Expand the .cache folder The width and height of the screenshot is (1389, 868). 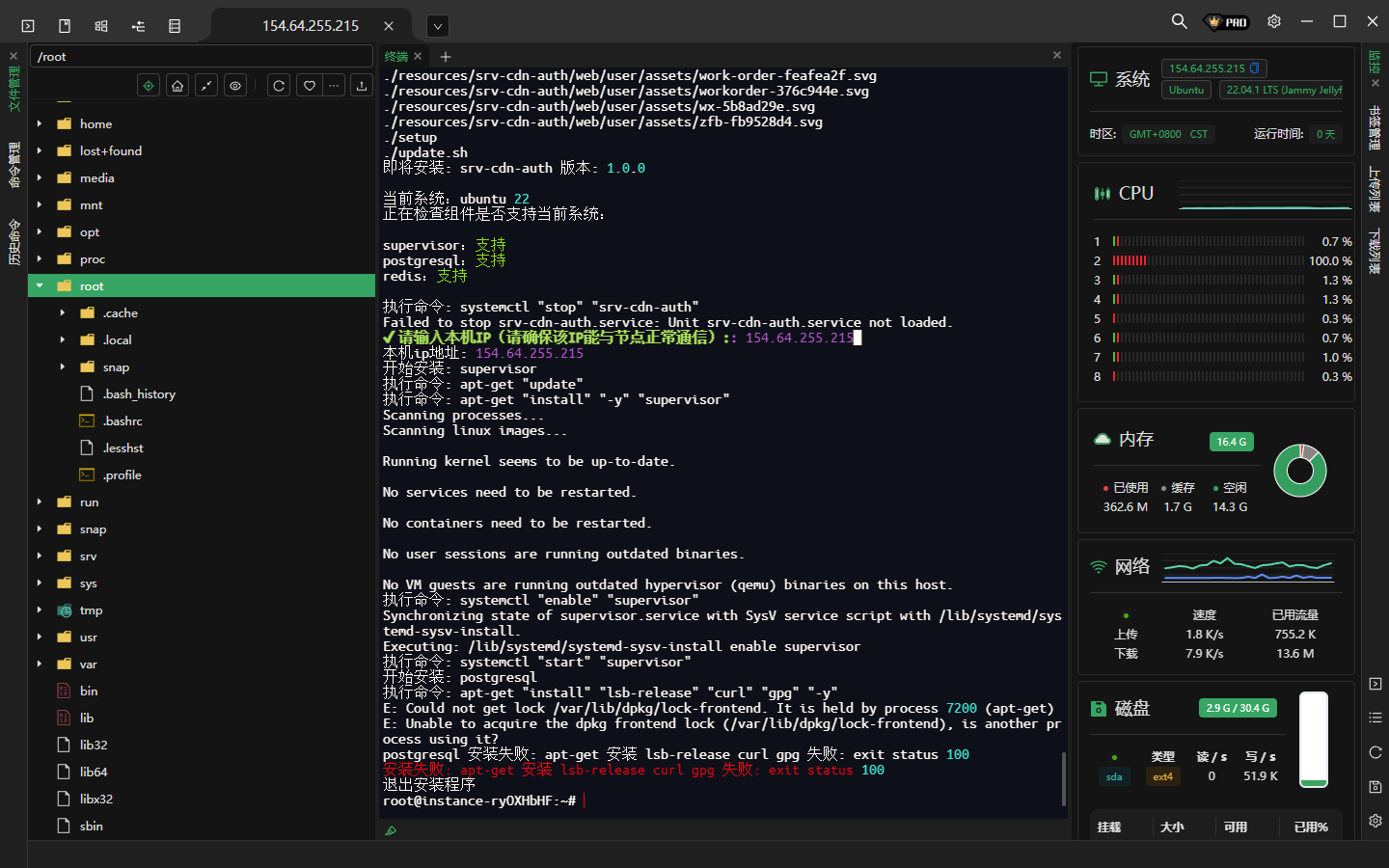tap(63, 313)
